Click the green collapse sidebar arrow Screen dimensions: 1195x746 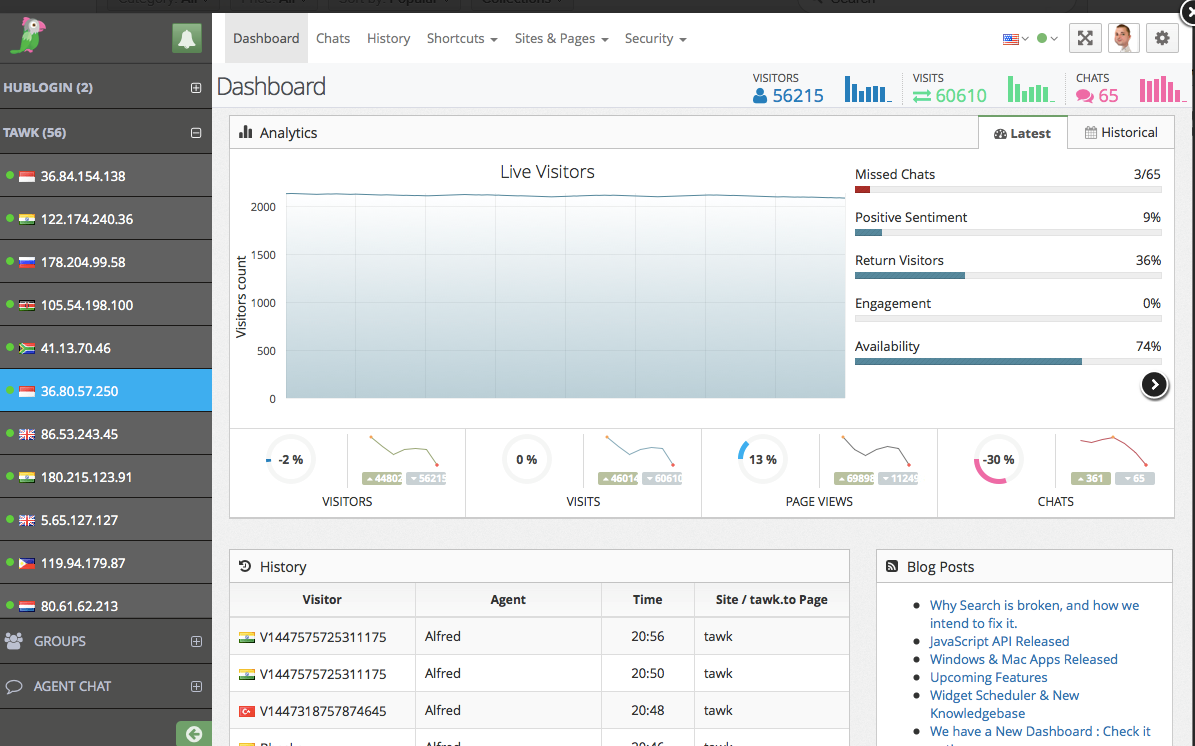coord(194,734)
